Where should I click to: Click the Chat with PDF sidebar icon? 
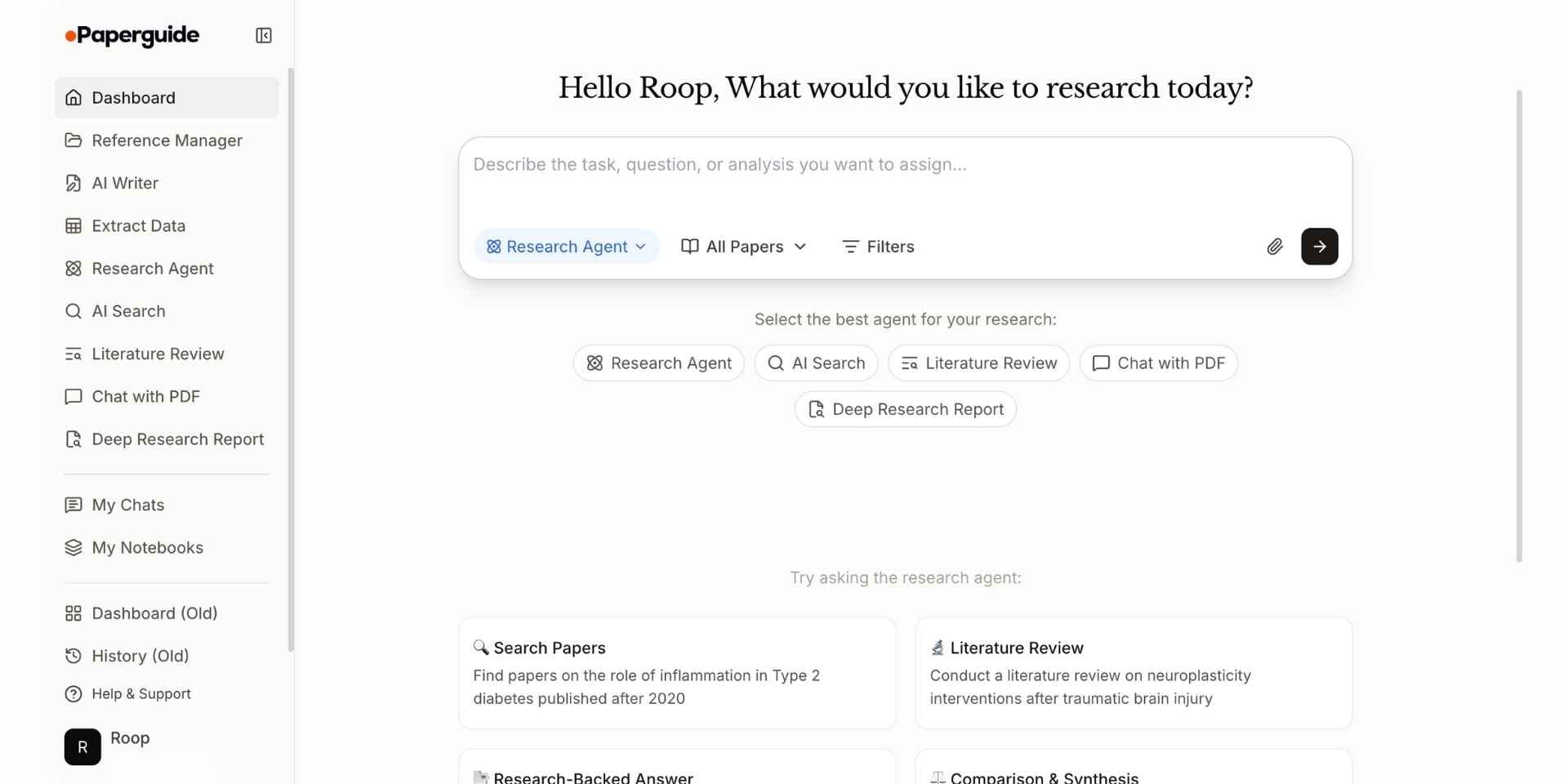click(x=73, y=396)
